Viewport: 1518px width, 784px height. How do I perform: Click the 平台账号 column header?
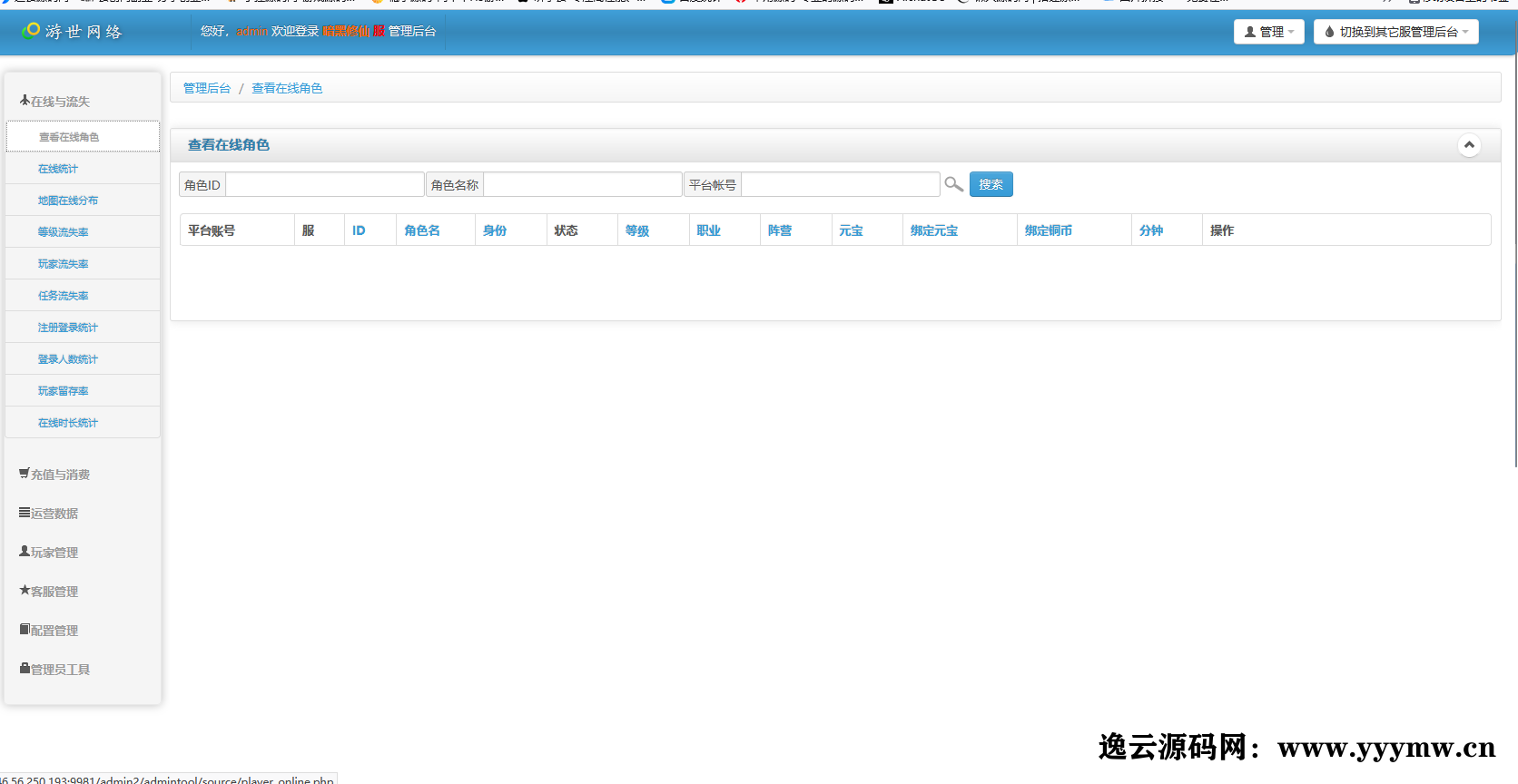tap(212, 230)
